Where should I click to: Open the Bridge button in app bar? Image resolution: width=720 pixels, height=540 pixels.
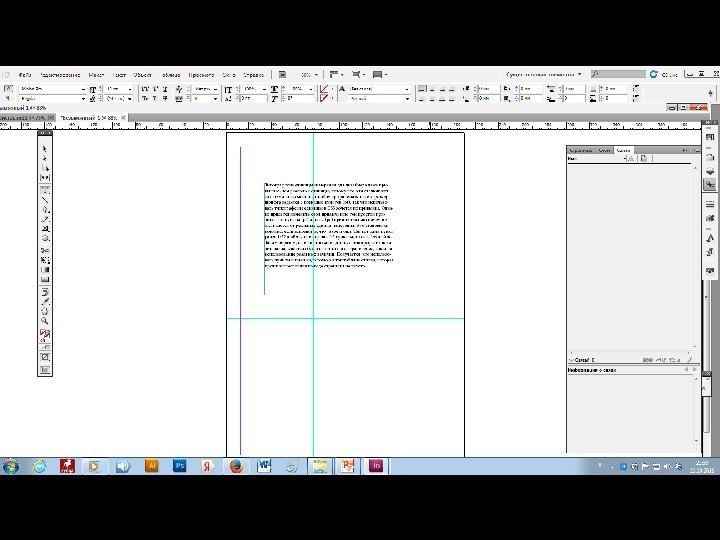[282, 74]
